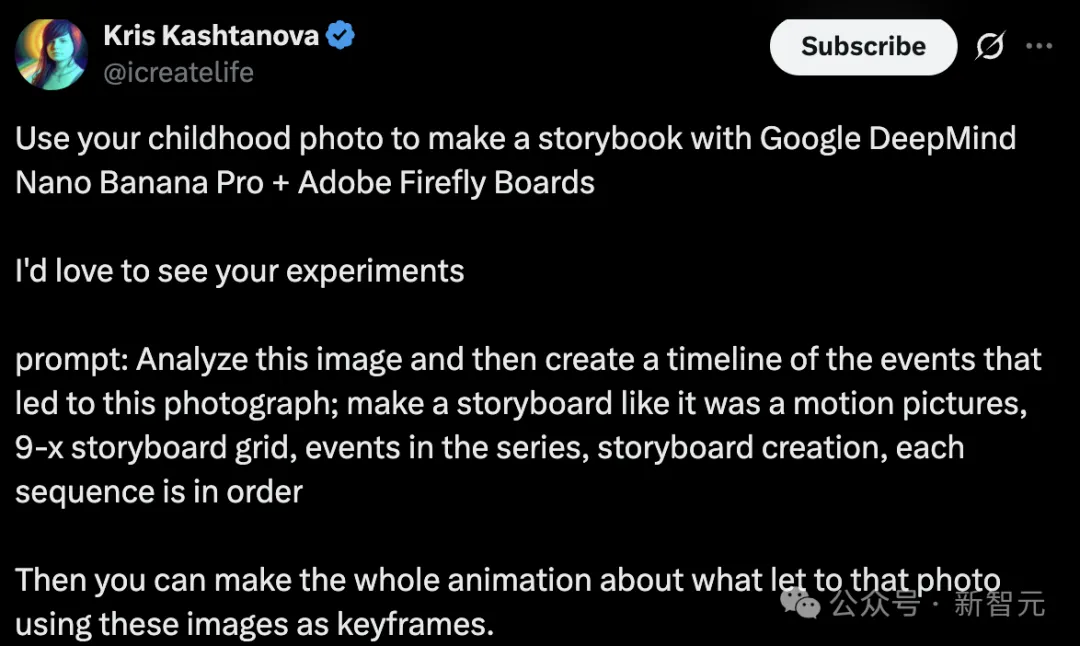Click the Grok slashed-circle icon
This screenshot has height=646, width=1080.
click(989, 47)
